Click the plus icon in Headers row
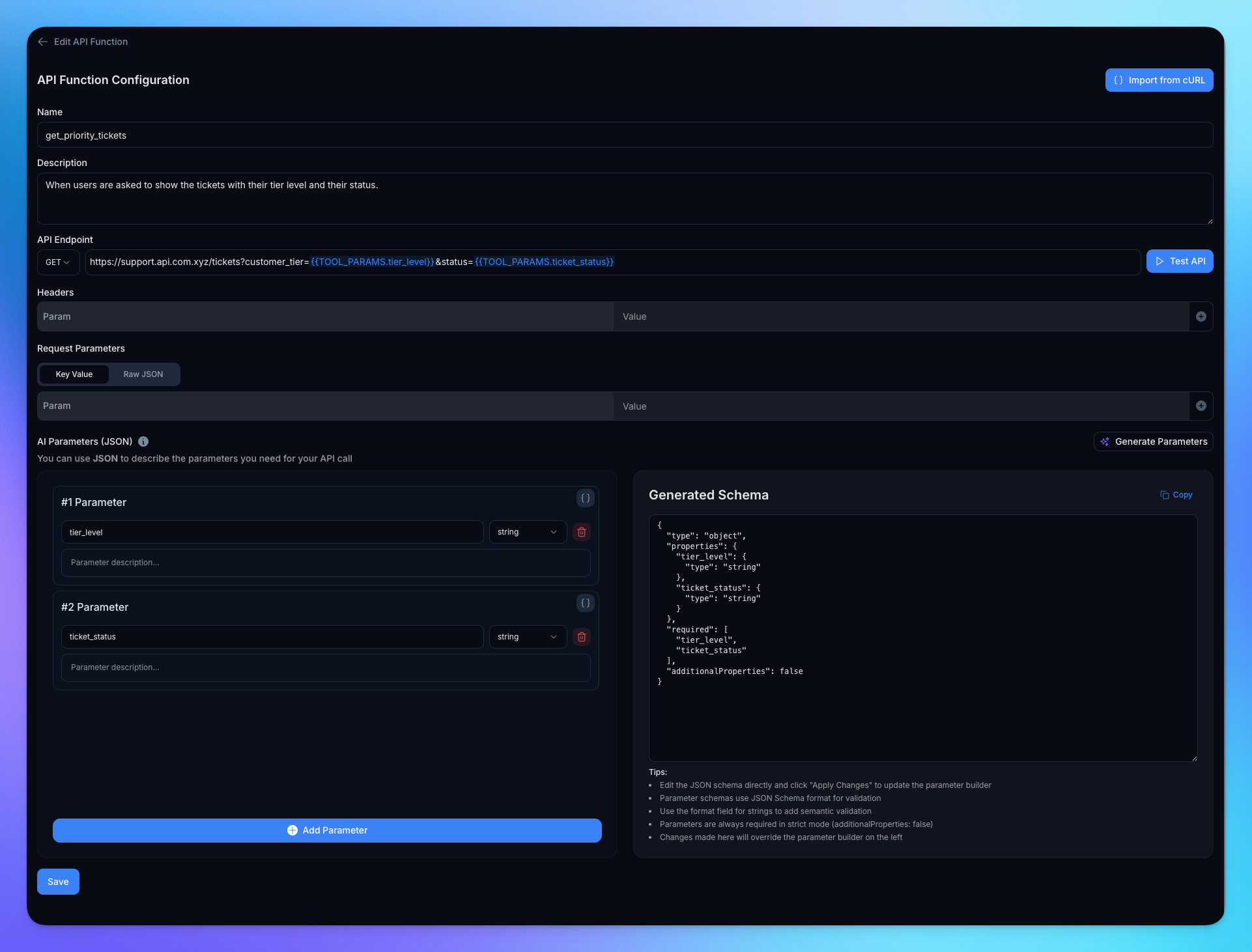 pos(1201,316)
